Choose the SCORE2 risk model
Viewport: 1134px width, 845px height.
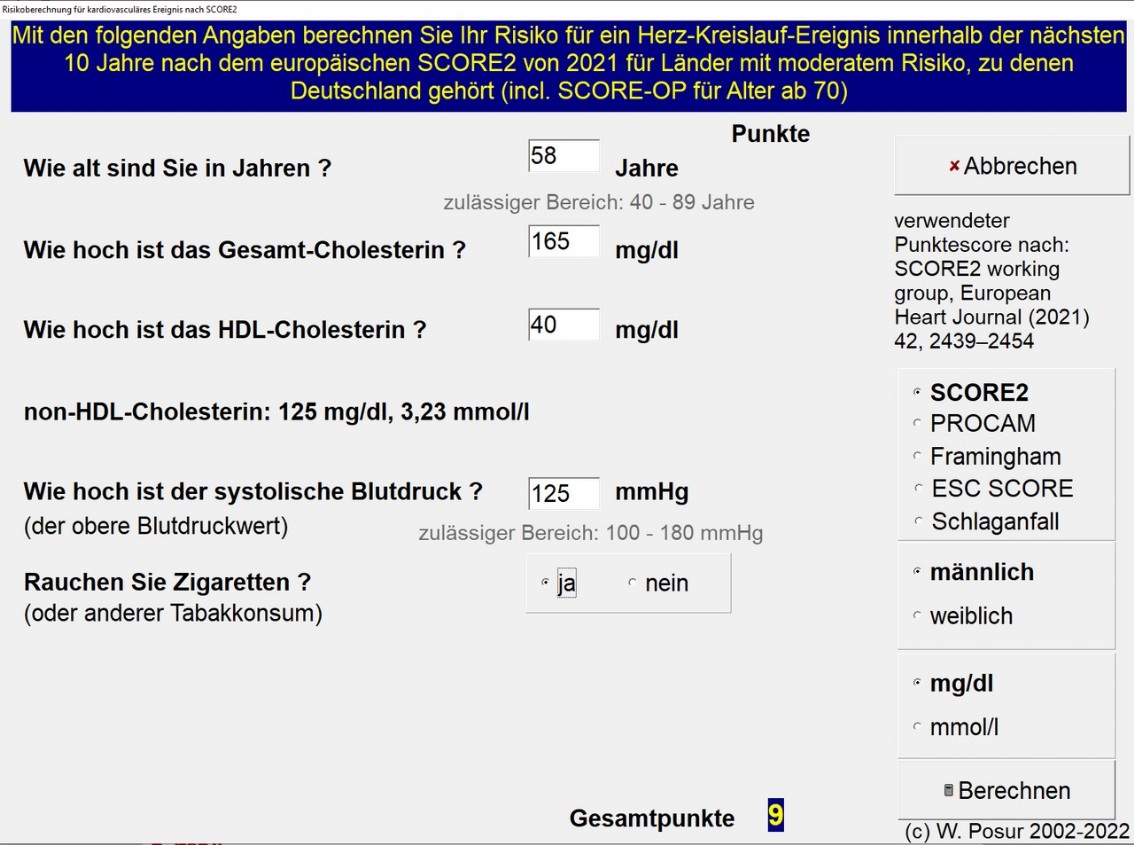[x=918, y=393]
